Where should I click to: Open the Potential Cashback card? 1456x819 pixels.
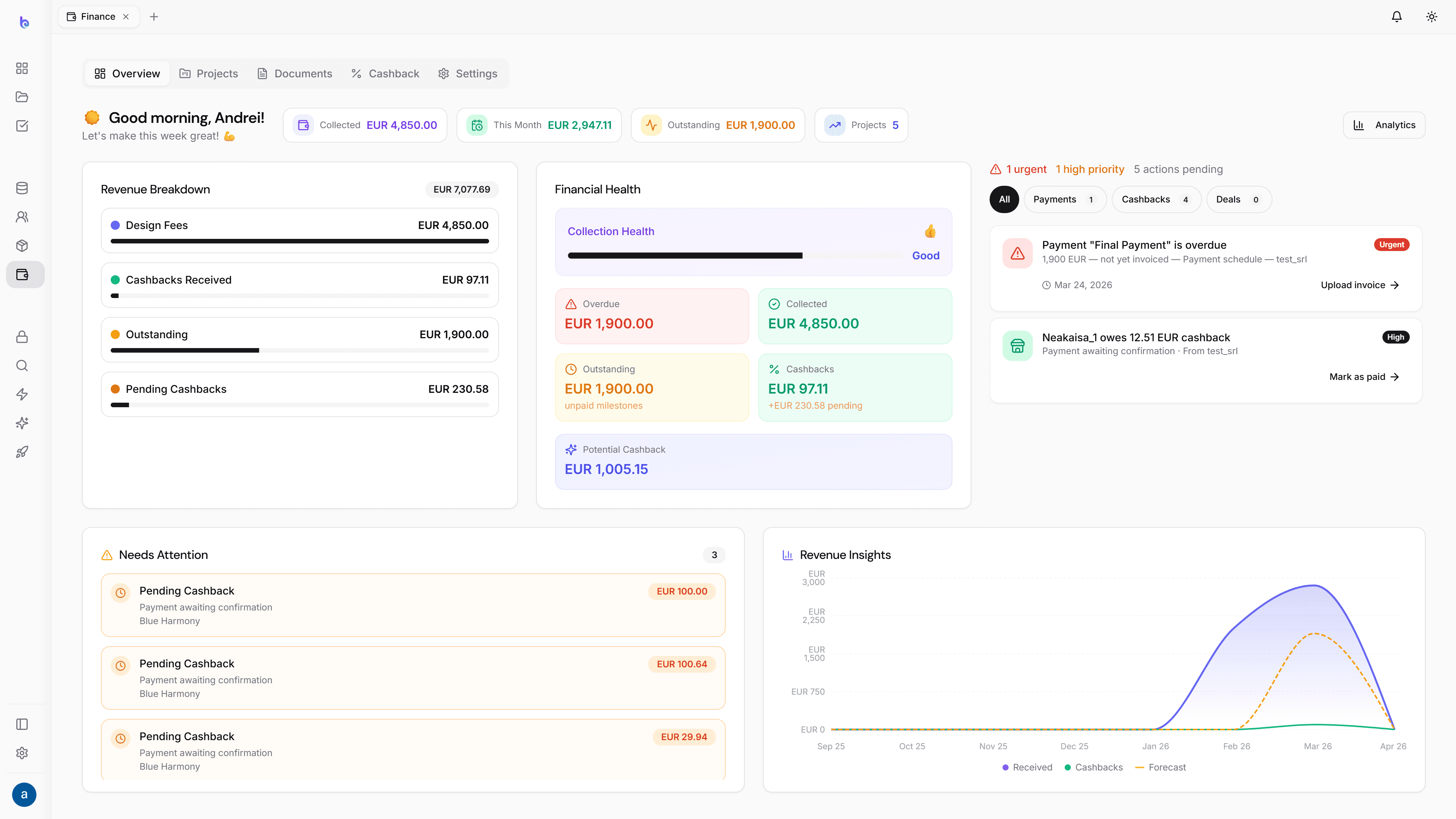coord(753,461)
